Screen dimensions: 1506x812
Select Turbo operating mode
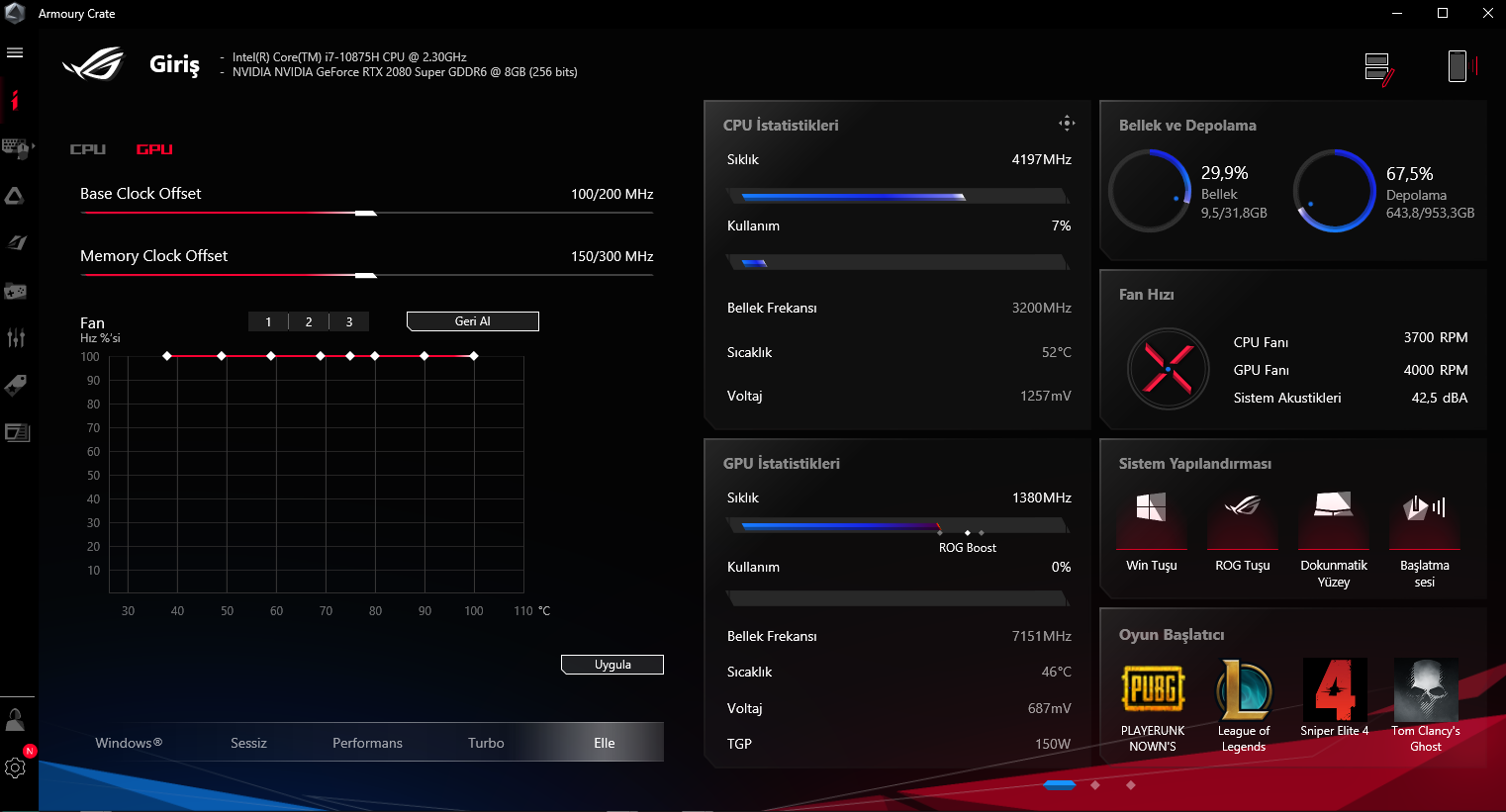(486, 743)
